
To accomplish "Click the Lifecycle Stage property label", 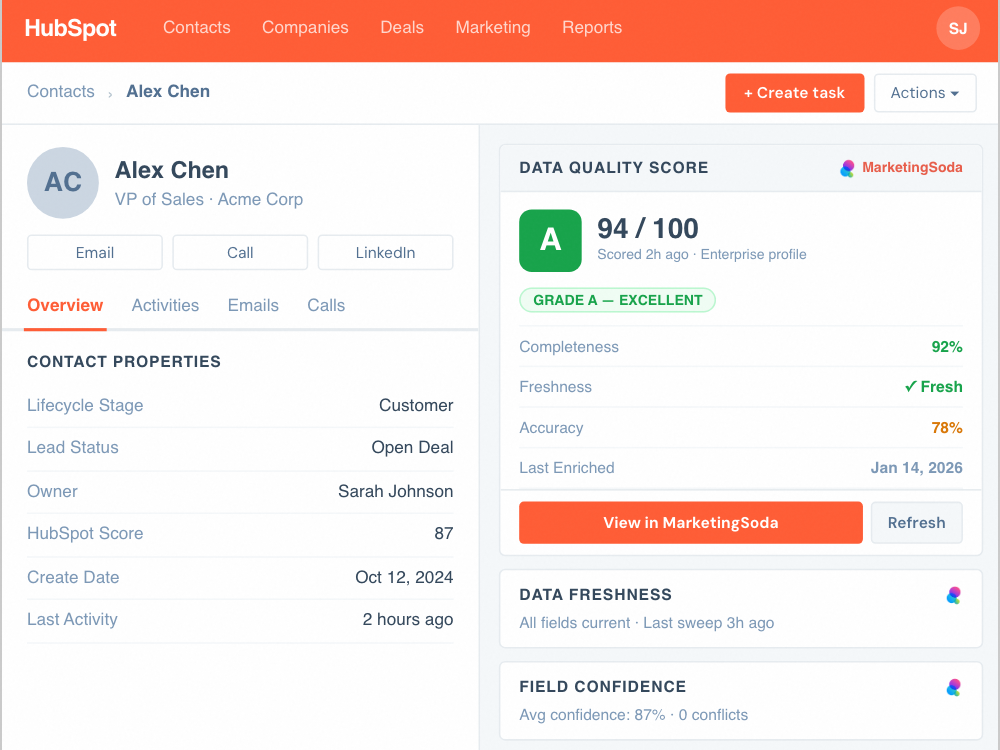I will click(85, 406).
